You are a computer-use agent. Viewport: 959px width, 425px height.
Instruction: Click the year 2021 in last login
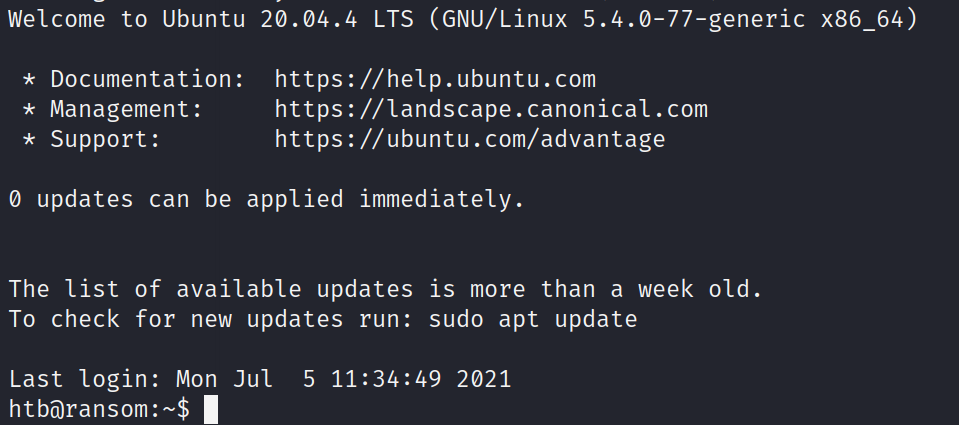point(484,379)
